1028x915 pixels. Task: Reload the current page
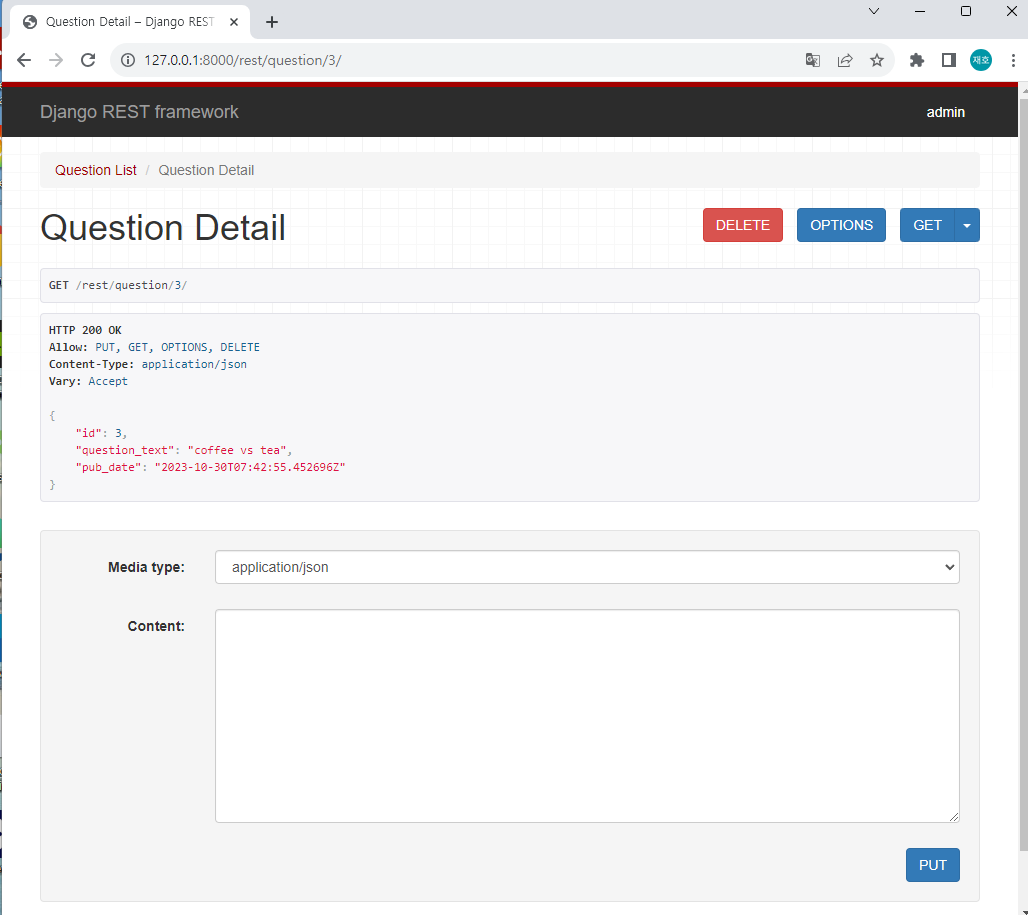[88, 60]
